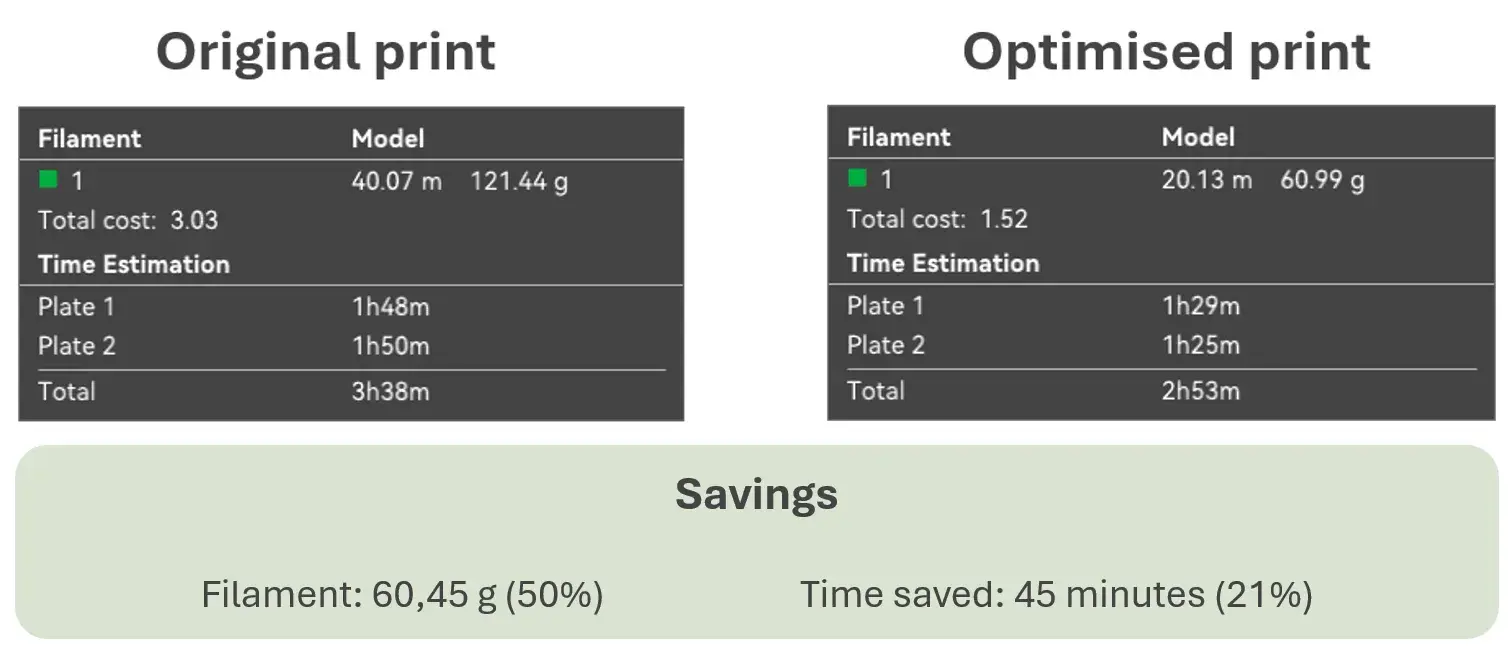Click Time saved 45 minutes text
The image size is (1512, 648).
click(1056, 595)
